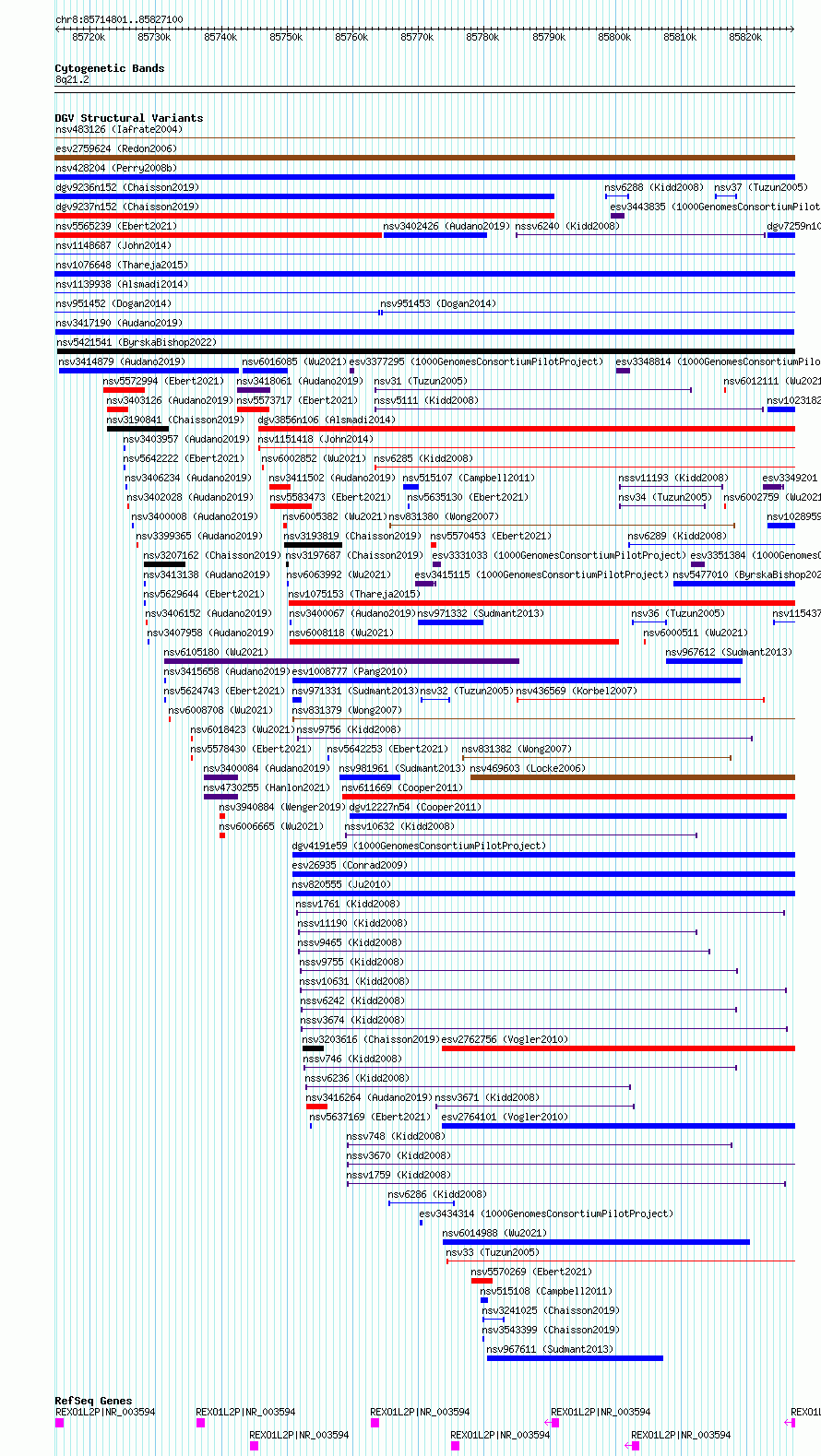Click the 85720k ruler tick label
Image resolution: width=821 pixels, height=1456 pixels.
pyautogui.click(x=89, y=37)
